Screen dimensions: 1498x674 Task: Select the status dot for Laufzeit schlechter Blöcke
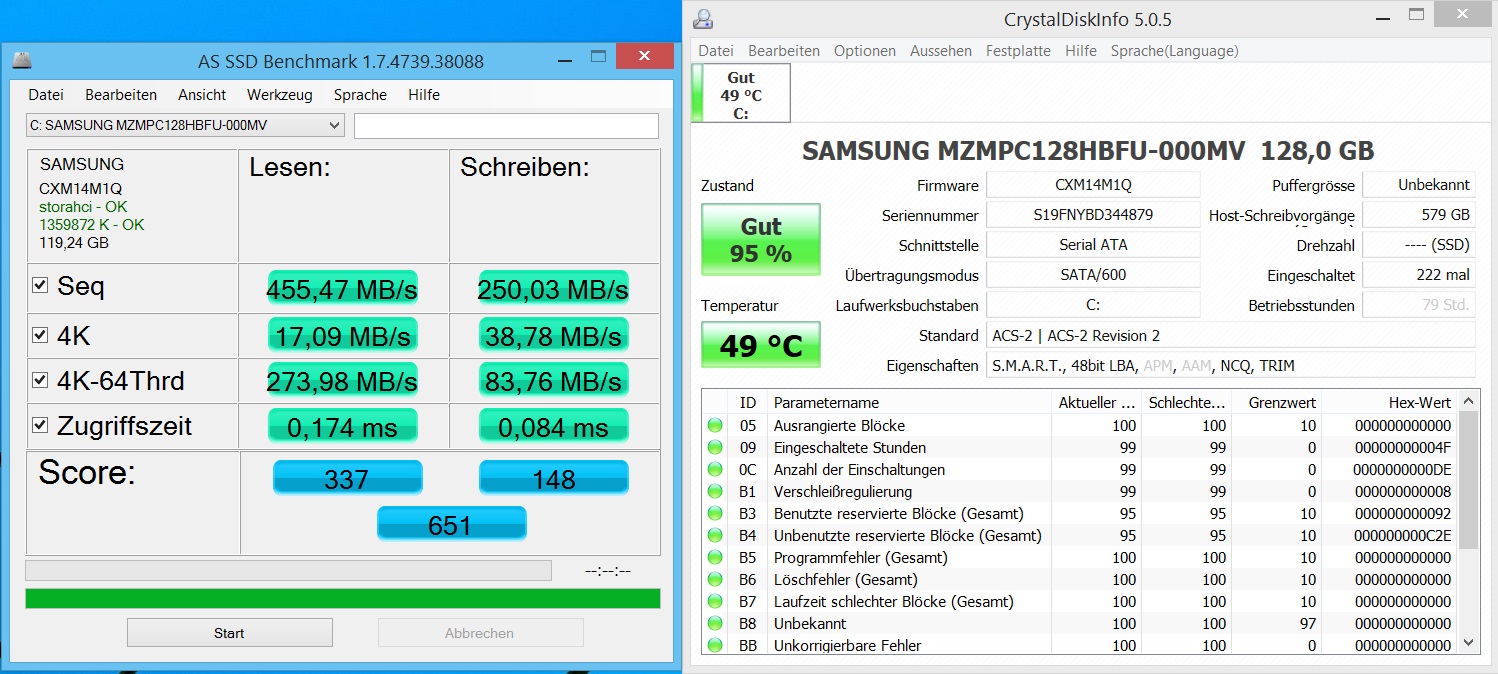715,602
